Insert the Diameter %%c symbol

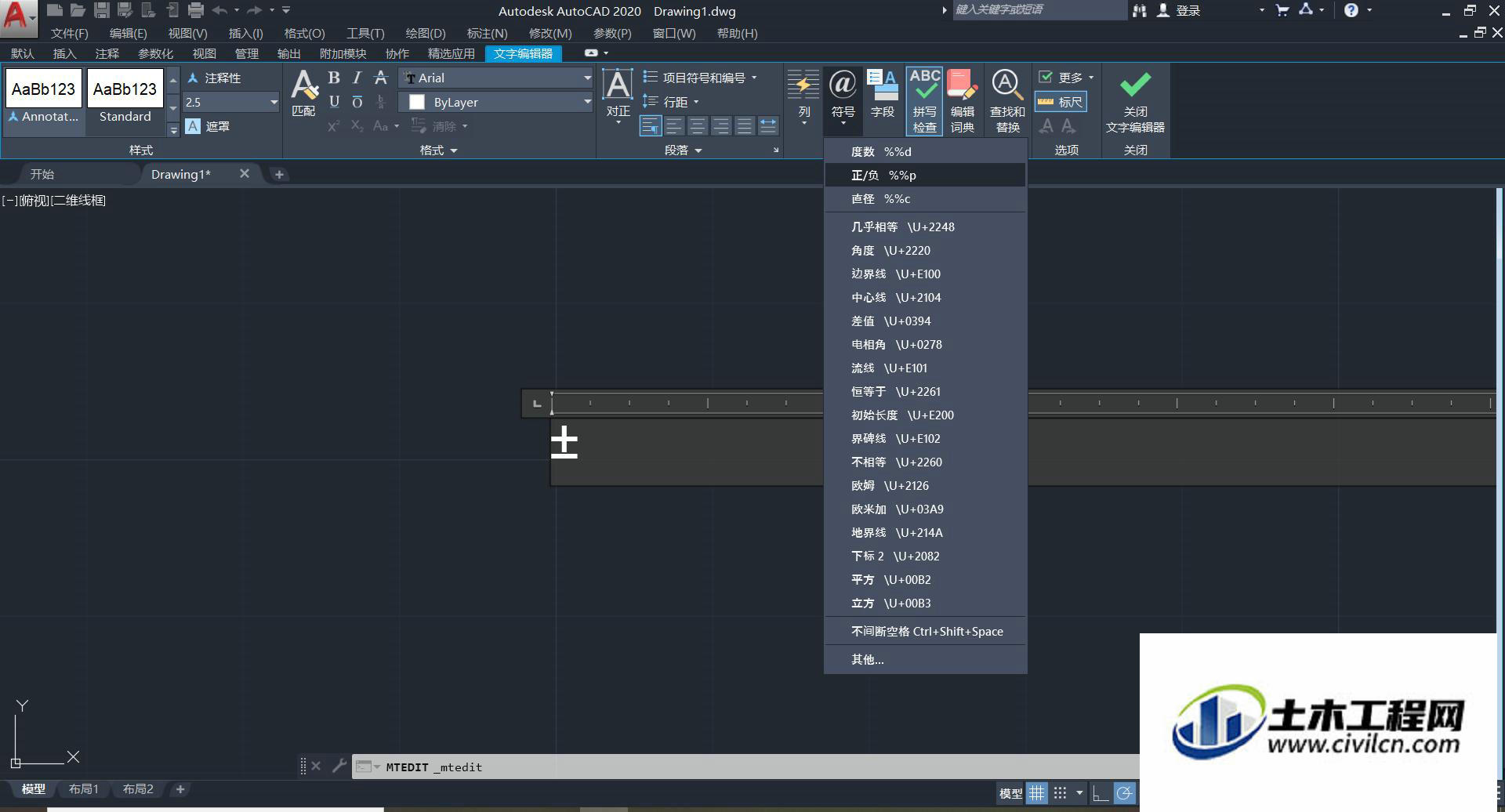tap(925, 198)
